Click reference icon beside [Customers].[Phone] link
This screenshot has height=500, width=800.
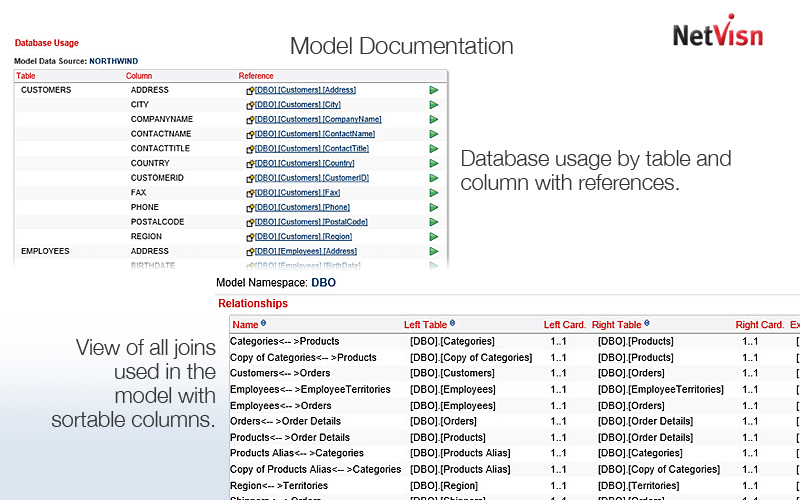[x=250, y=208]
